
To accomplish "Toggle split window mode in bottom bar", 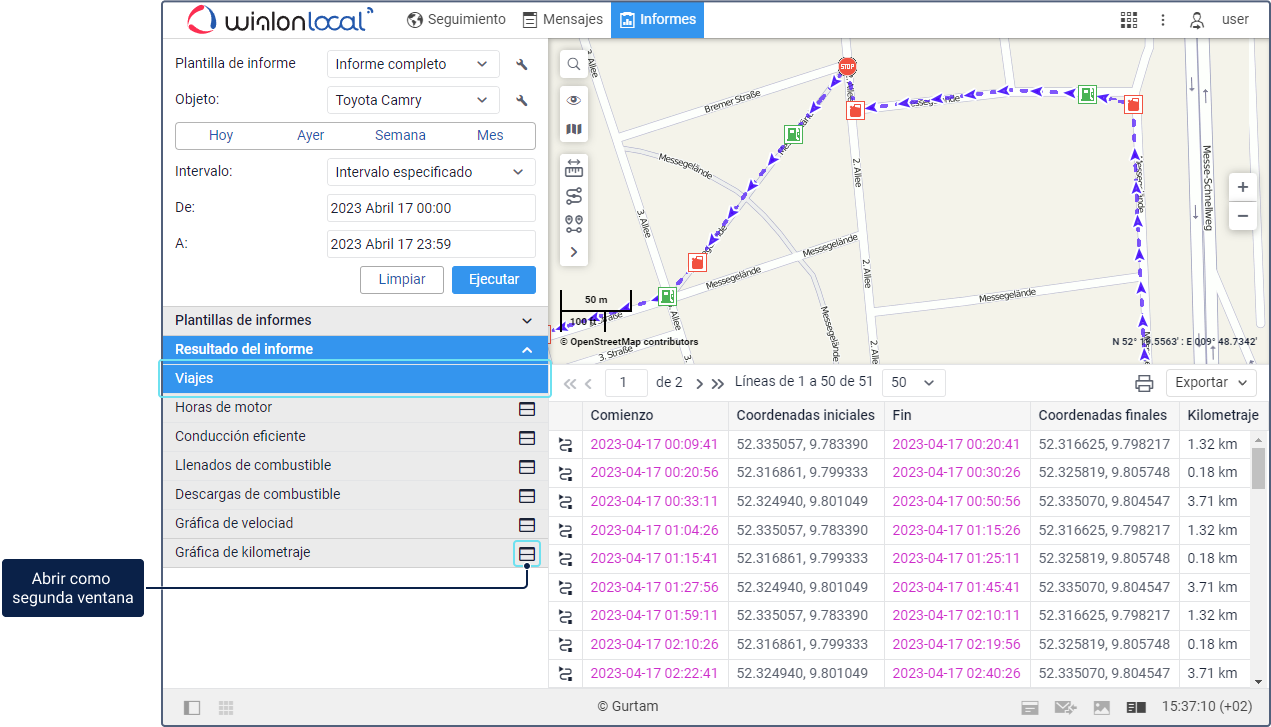I will [1135, 707].
